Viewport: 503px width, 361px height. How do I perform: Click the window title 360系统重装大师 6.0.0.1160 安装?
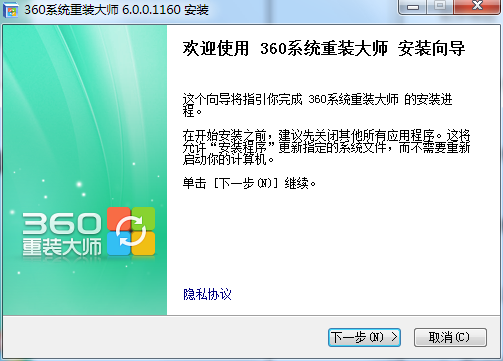[116, 10]
